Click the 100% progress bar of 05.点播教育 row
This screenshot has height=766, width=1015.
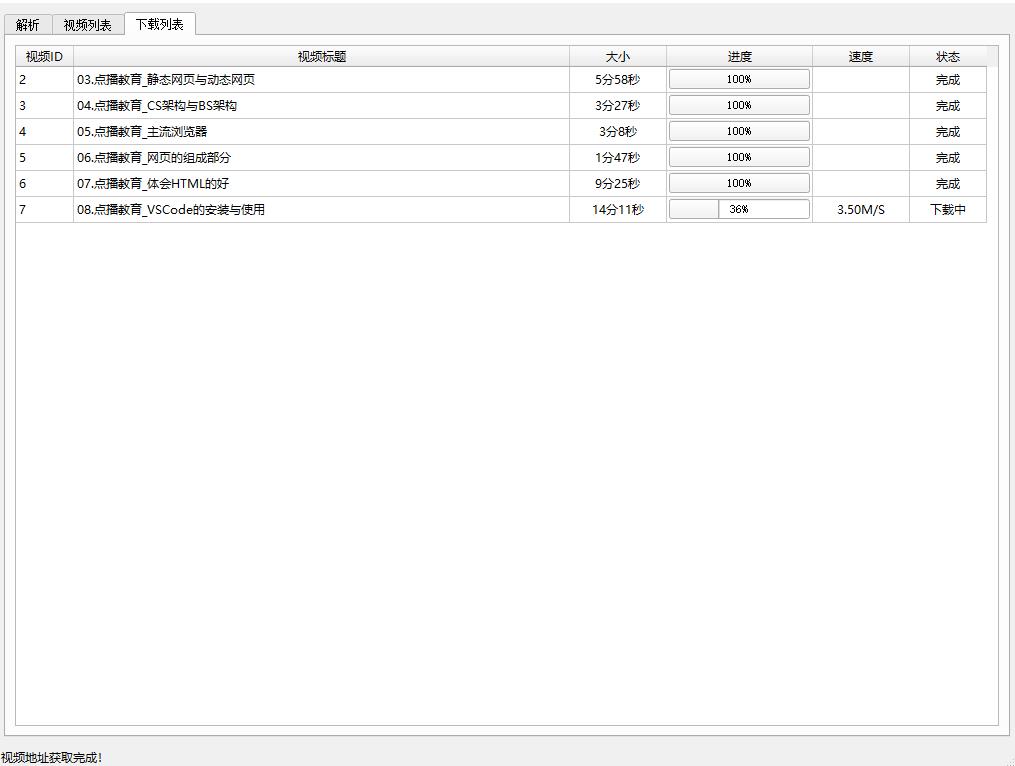tap(739, 131)
